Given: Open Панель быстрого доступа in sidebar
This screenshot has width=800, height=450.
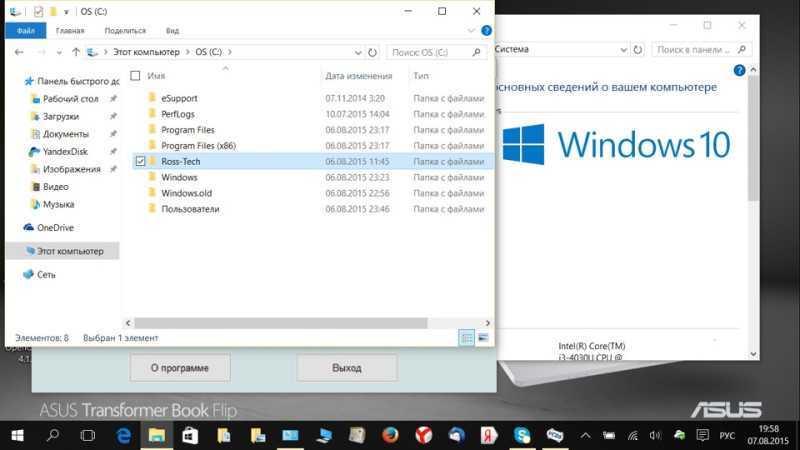Looking at the screenshot, I should tap(71, 81).
